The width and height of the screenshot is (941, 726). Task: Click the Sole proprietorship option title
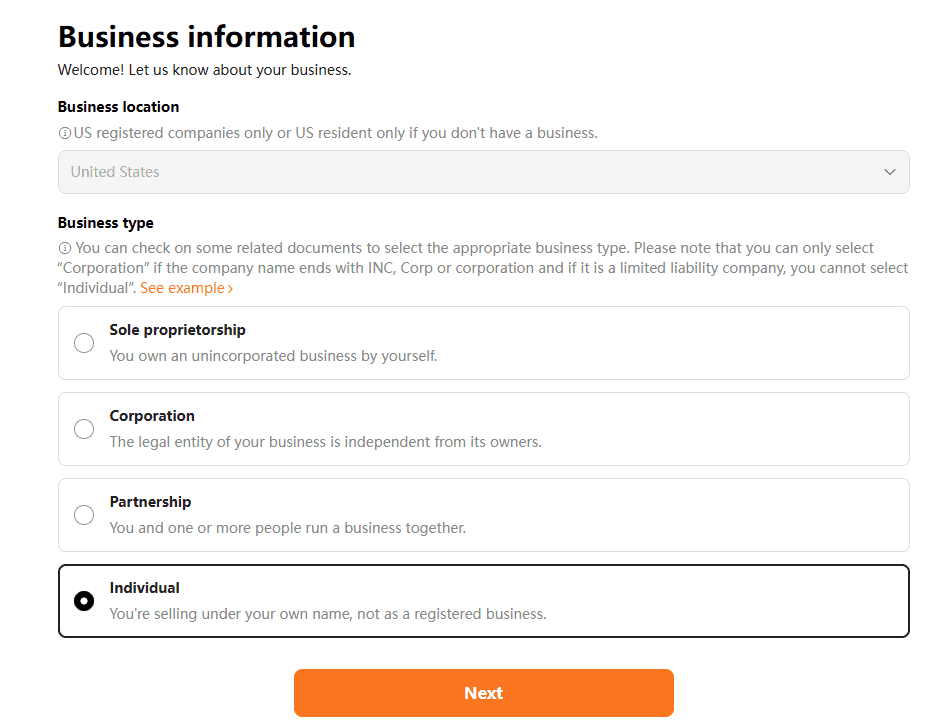(177, 330)
